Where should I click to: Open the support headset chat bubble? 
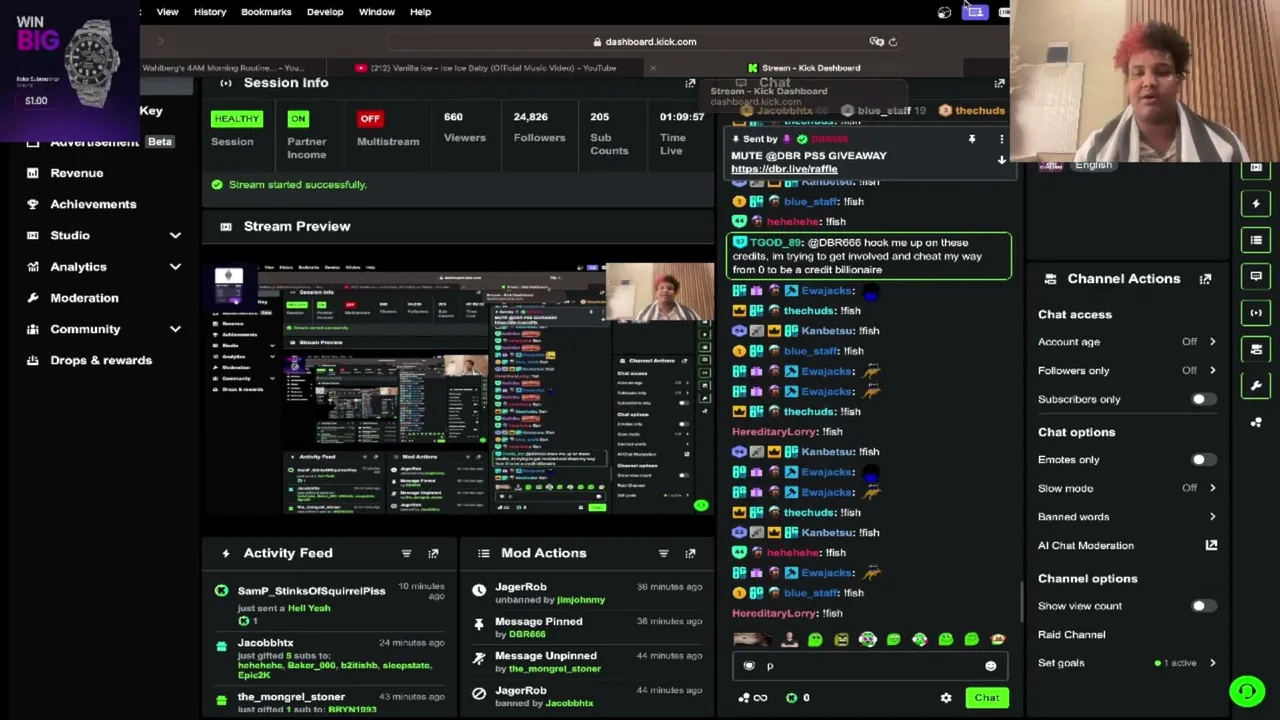click(x=1247, y=691)
